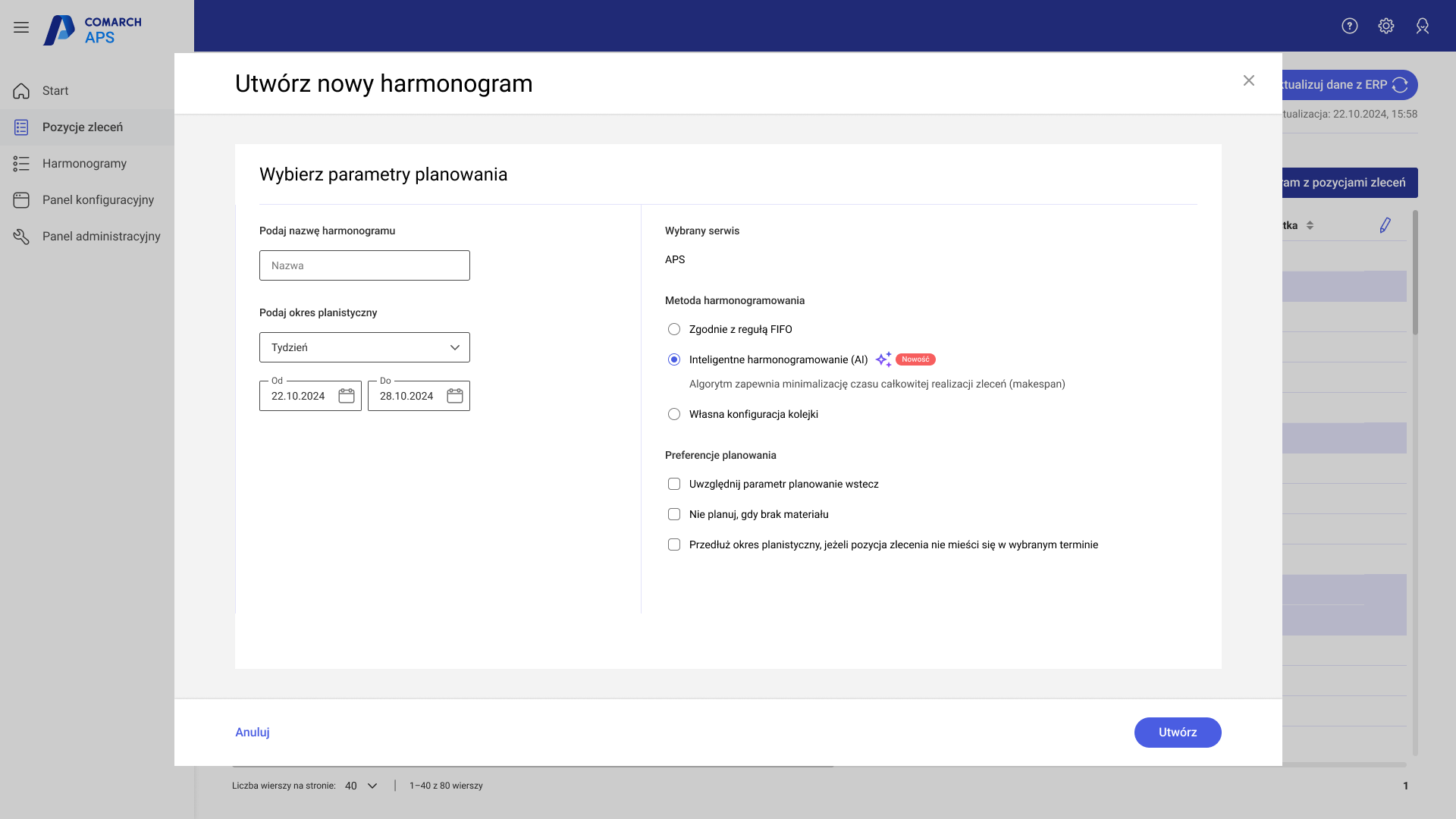The width and height of the screenshot is (1456, 819).
Task: Enable Nie planuj, gdy brak materiału
Action: [x=674, y=514]
